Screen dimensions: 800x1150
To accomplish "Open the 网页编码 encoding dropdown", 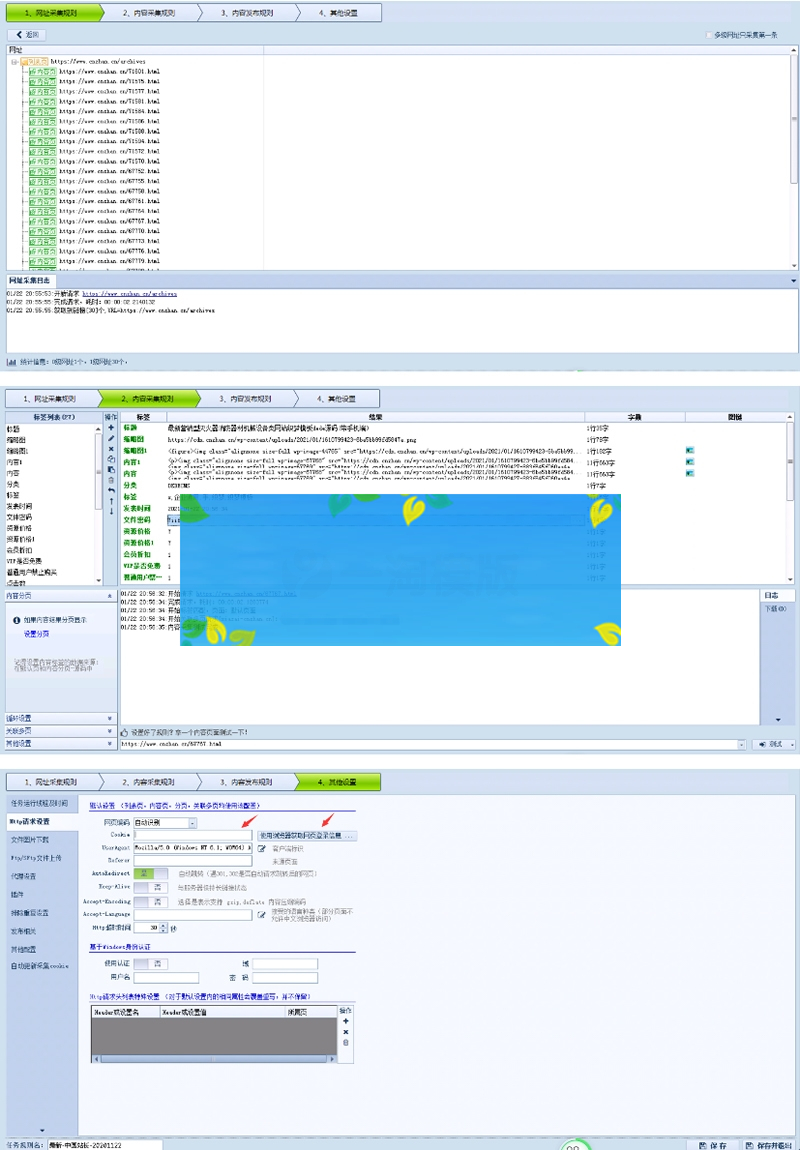I will (x=192, y=822).
